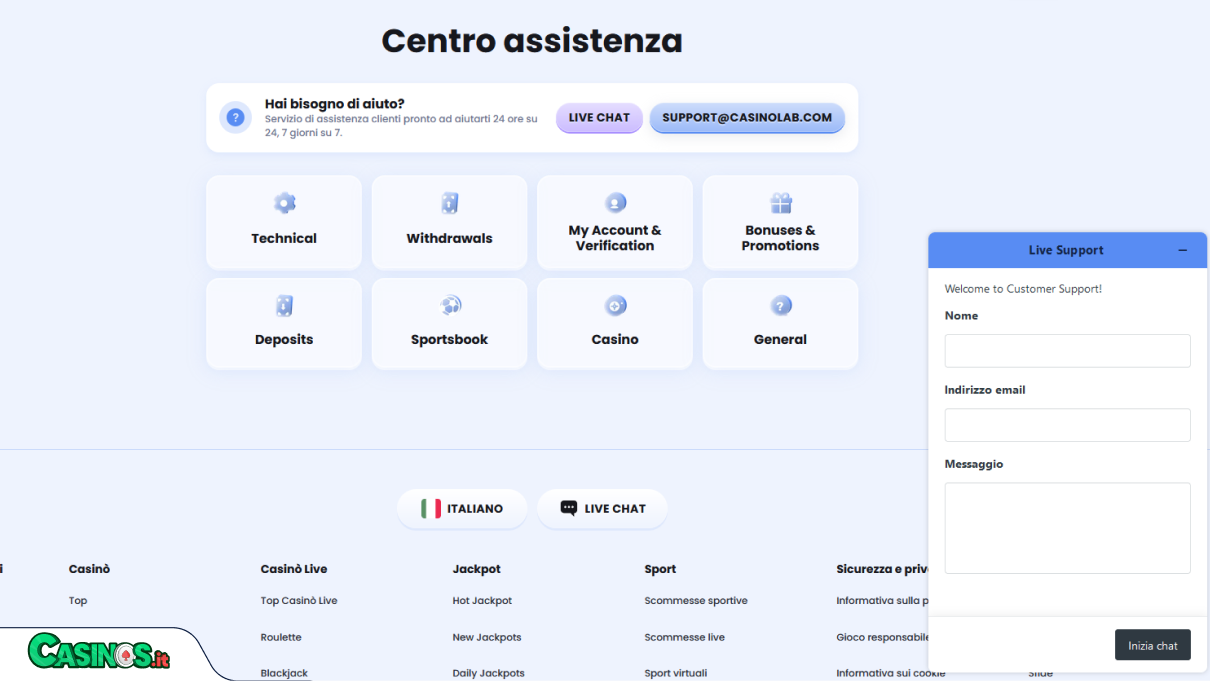Click the Italian flag icon
The height and width of the screenshot is (681, 1210).
tap(431, 508)
